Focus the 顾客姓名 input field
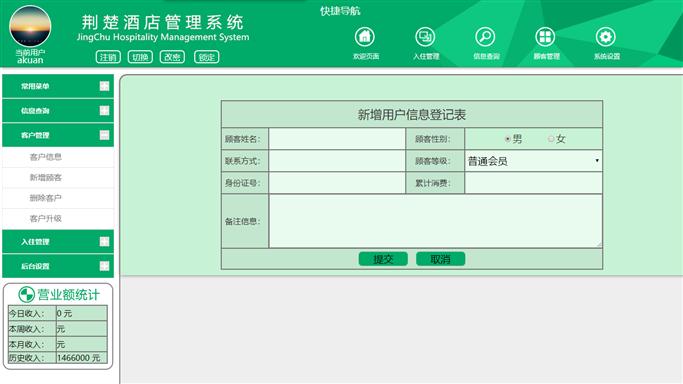 coord(337,139)
